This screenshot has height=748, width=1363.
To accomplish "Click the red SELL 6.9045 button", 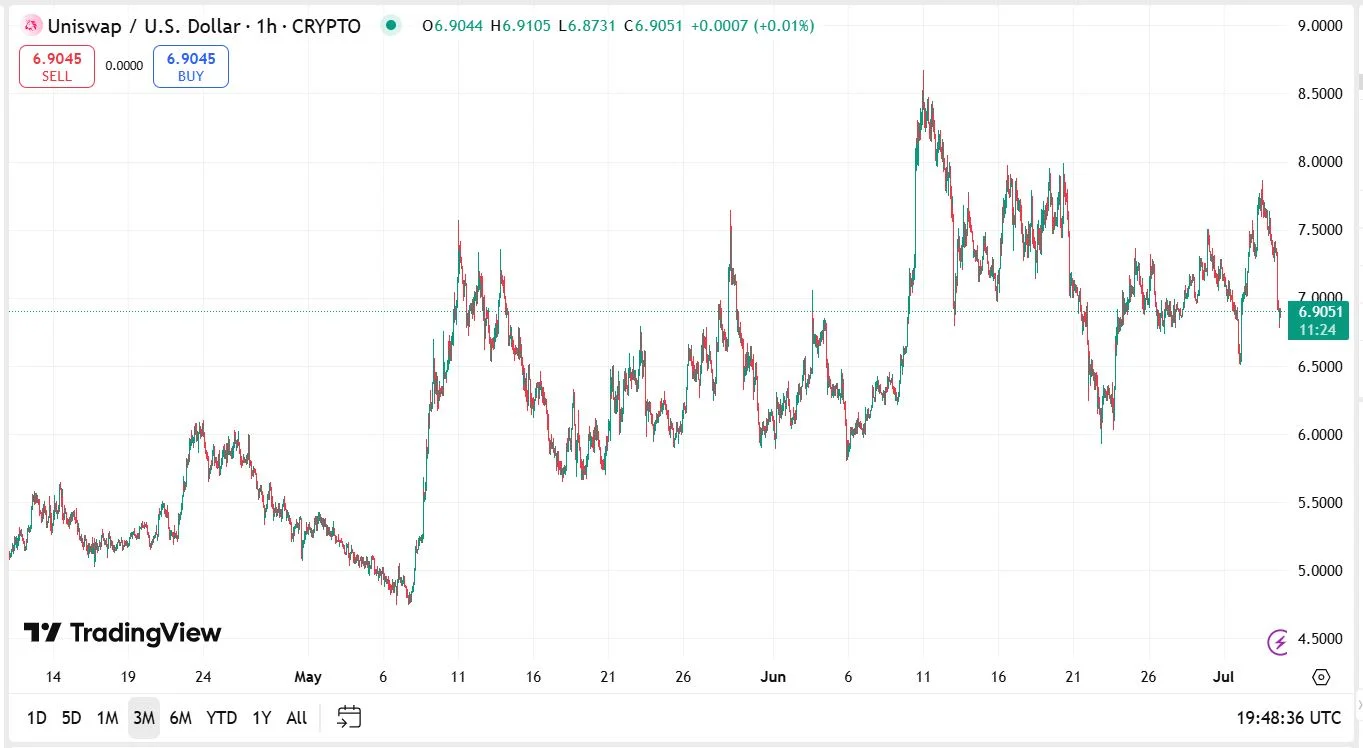I will click(x=57, y=67).
